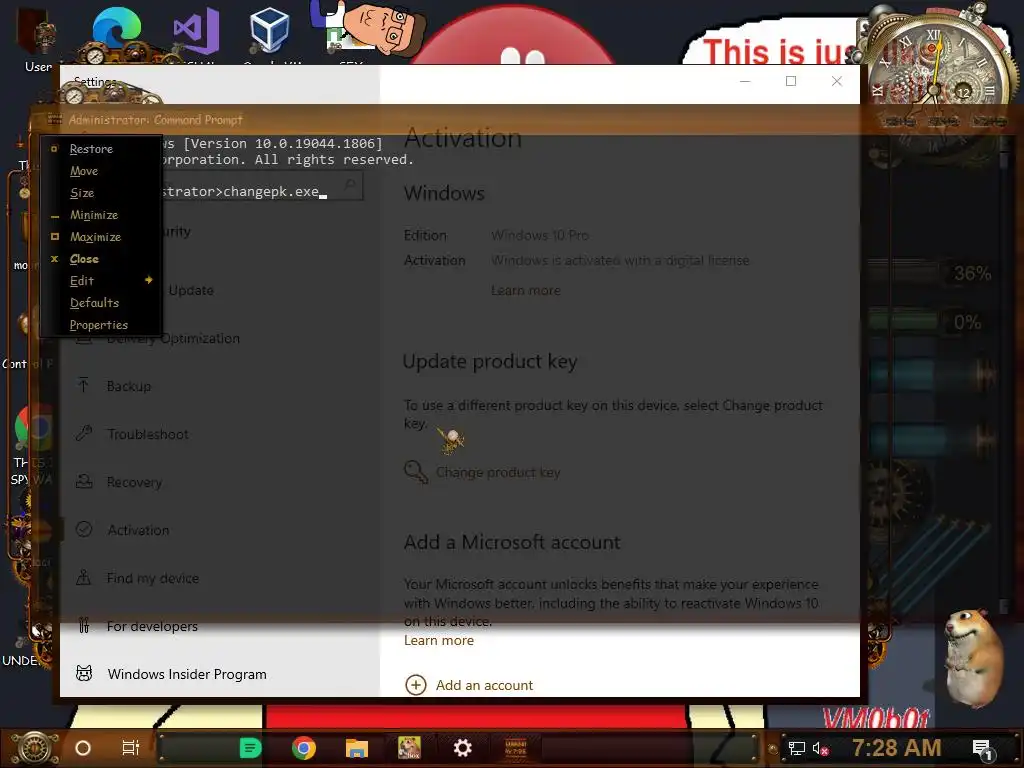The height and width of the screenshot is (768, 1024).
Task: Open Microsoft Edge from the desktop
Action: [x=117, y=29]
